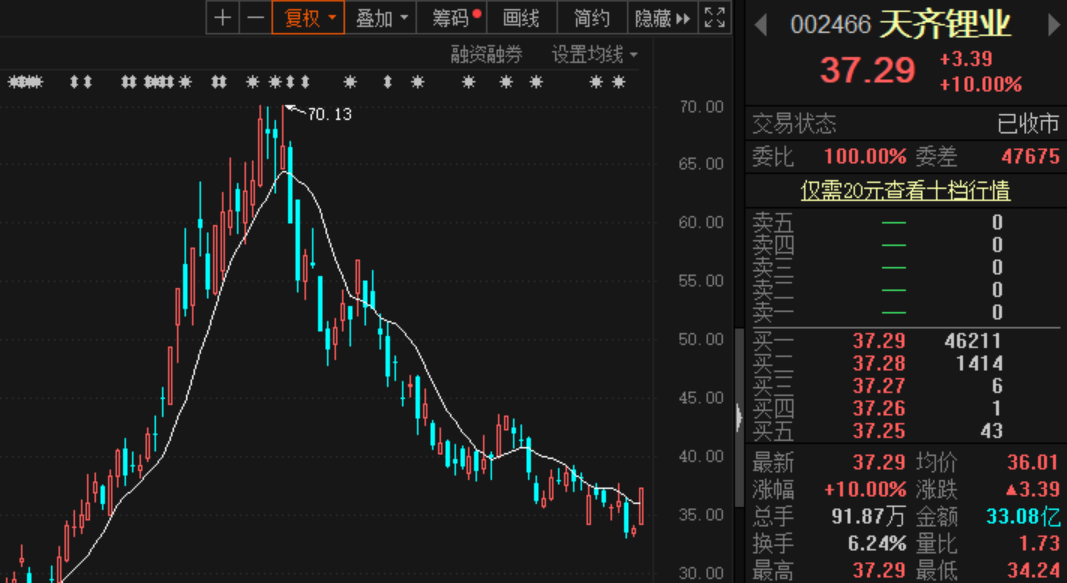
Task: Click the 天齐锂业 stock name
Action: [945, 24]
